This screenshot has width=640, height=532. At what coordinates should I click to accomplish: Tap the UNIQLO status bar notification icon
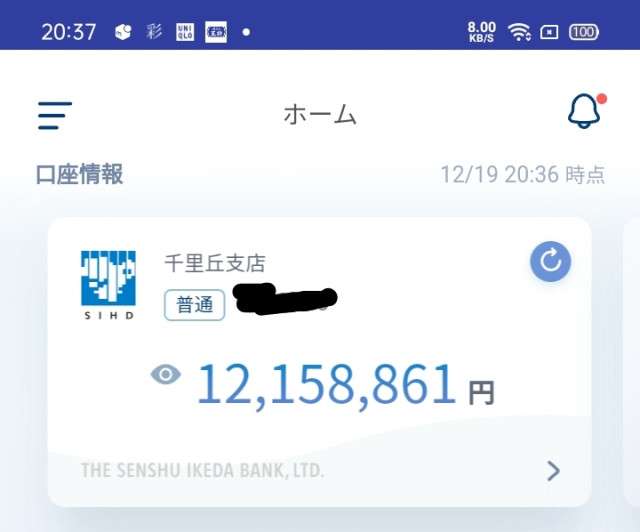point(185,32)
